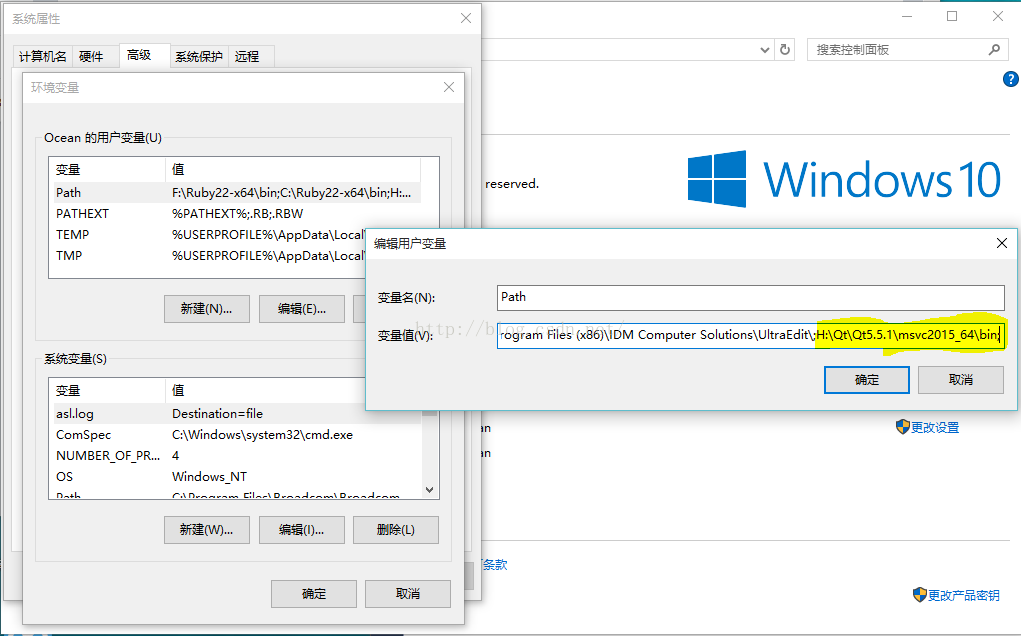
Task: Click 确定 in the 环境变量 dialog
Action: 314,594
